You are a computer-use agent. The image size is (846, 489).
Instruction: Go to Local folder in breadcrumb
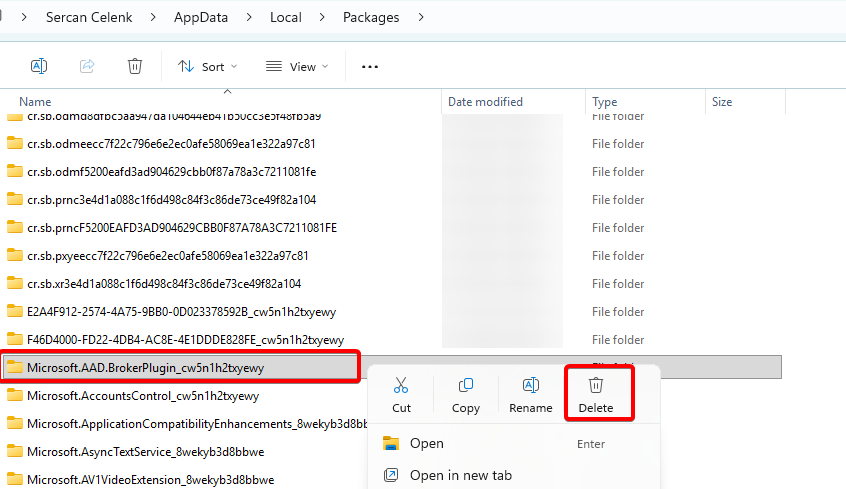[286, 17]
